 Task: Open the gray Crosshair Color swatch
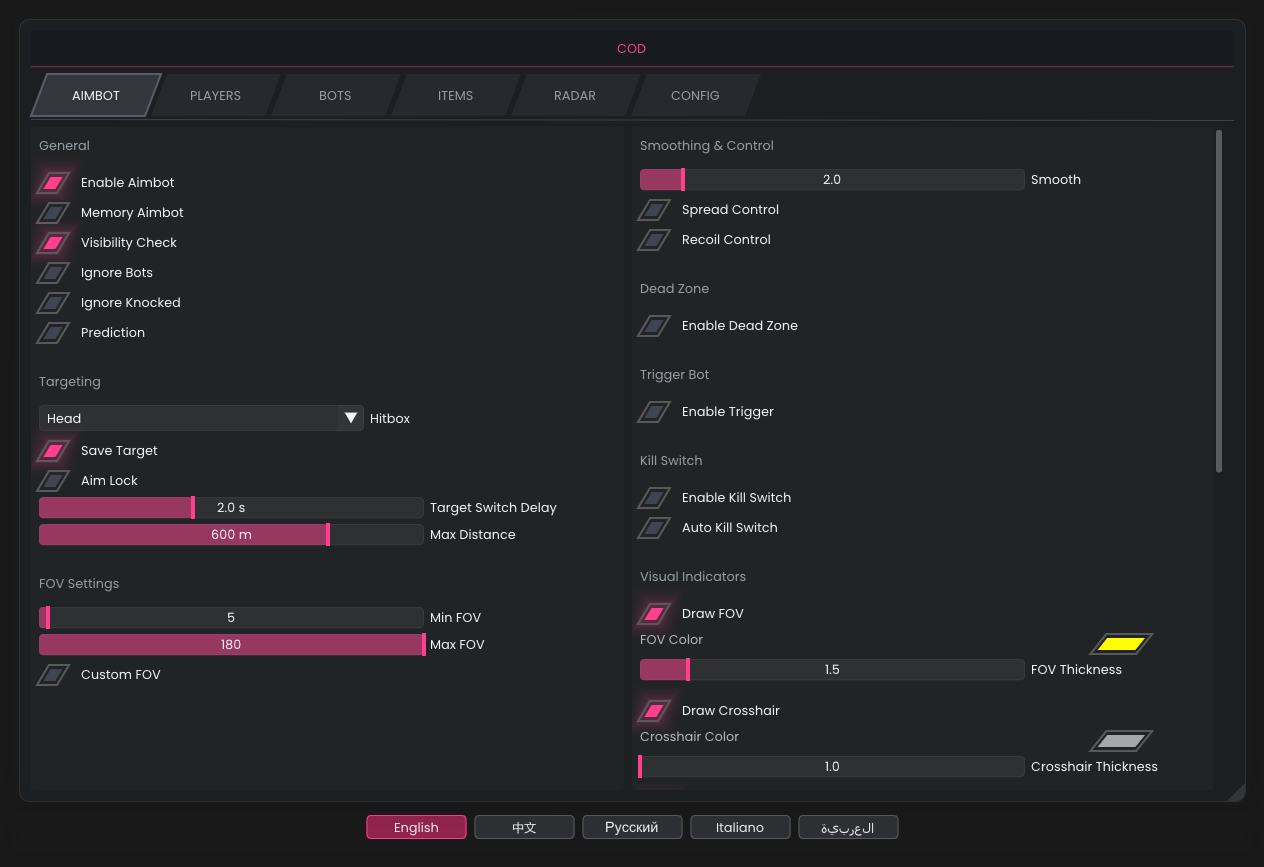coord(1121,741)
